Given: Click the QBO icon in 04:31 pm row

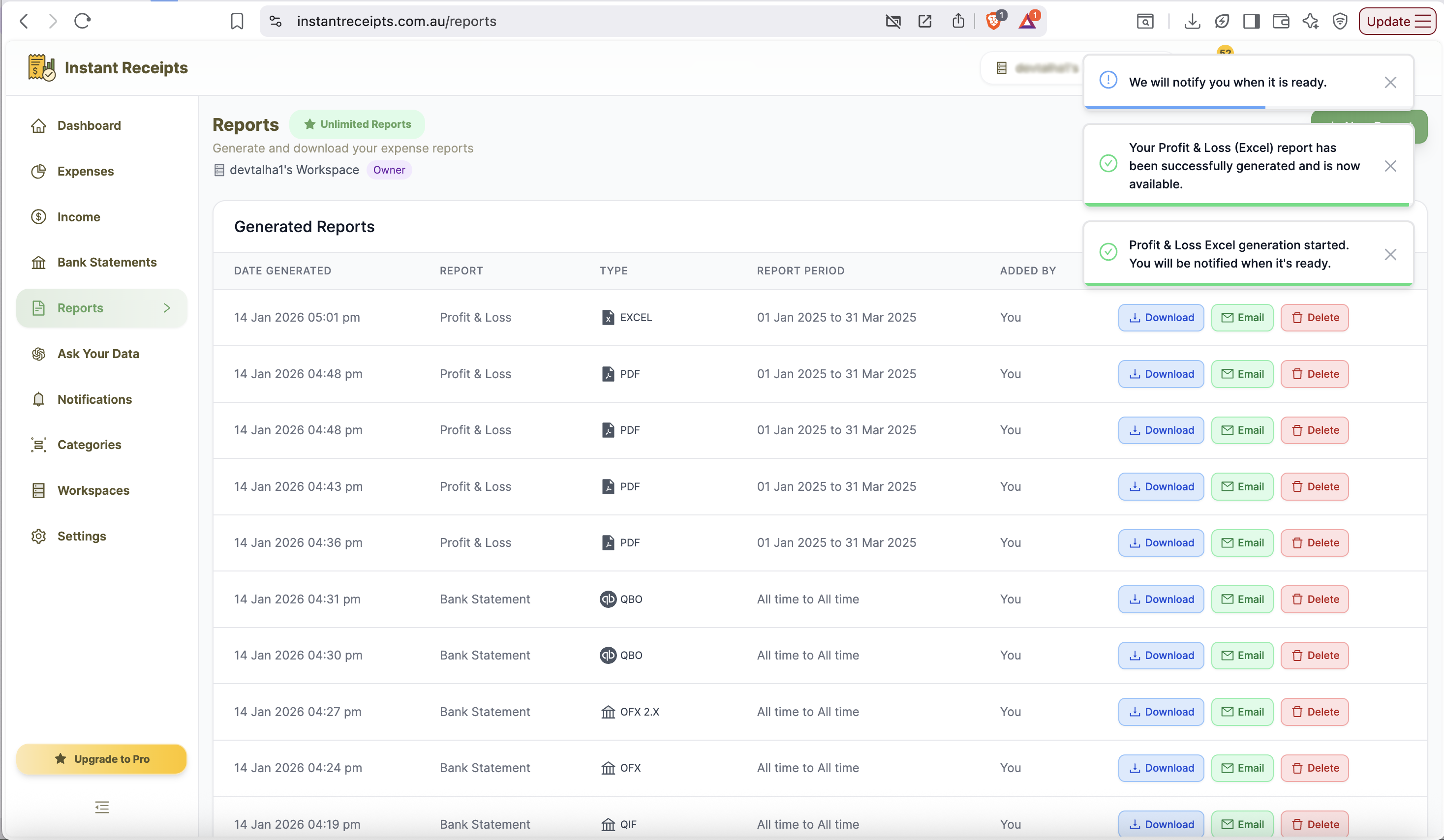Looking at the screenshot, I should 608,599.
